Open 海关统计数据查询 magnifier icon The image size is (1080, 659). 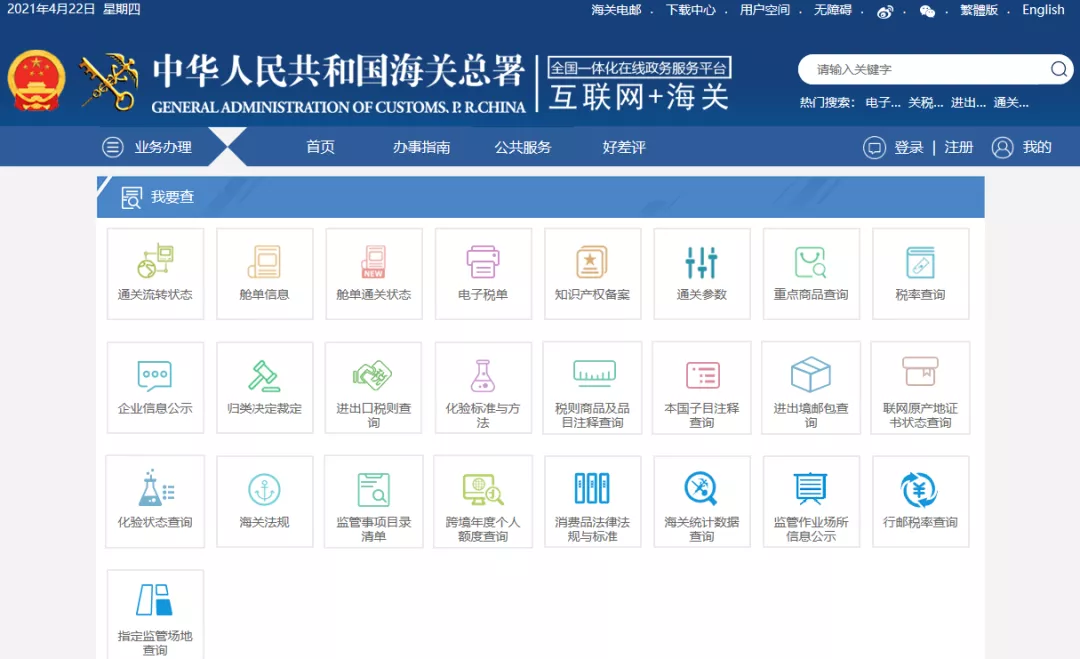coord(701,489)
